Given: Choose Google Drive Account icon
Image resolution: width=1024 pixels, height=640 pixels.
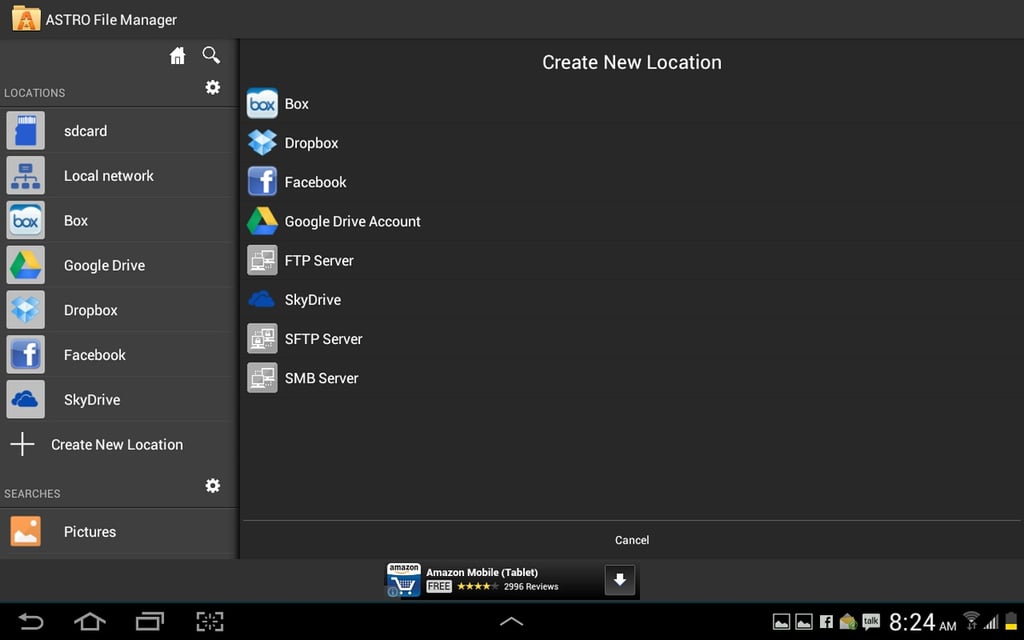Looking at the screenshot, I should tap(262, 221).
